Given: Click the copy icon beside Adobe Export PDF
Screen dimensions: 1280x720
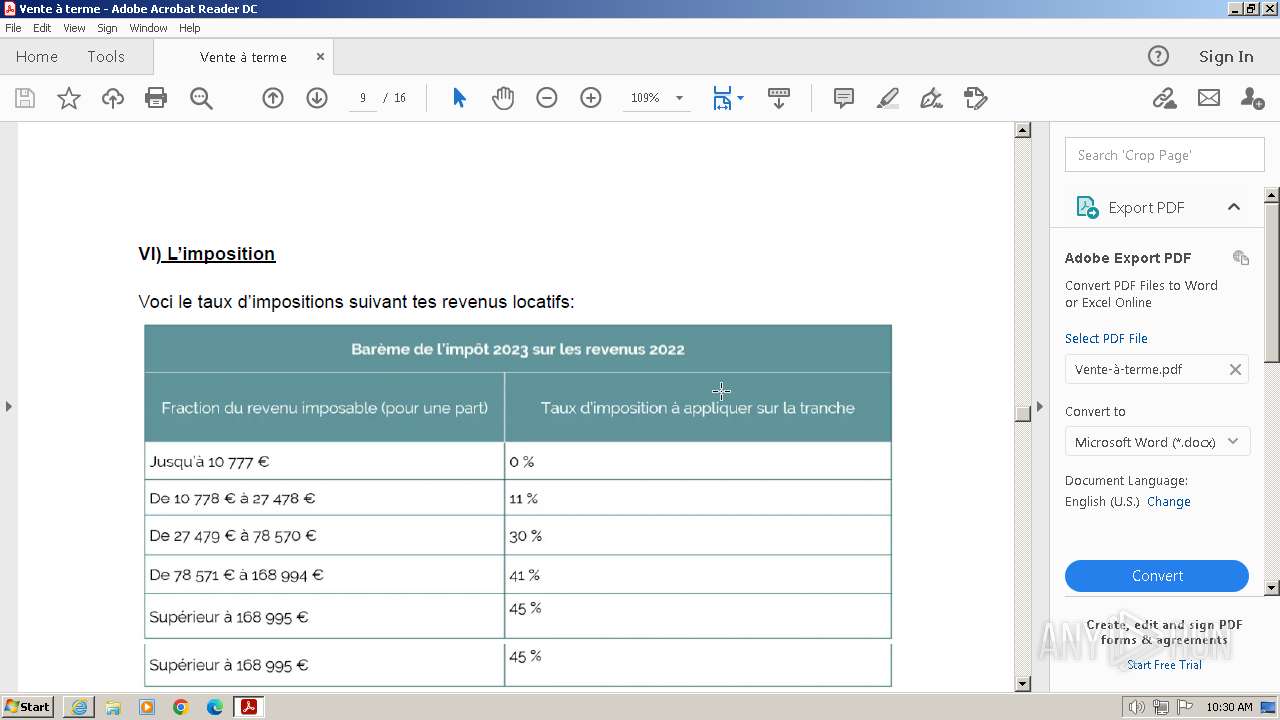Looking at the screenshot, I should pyautogui.click(x=1241, y=257).
